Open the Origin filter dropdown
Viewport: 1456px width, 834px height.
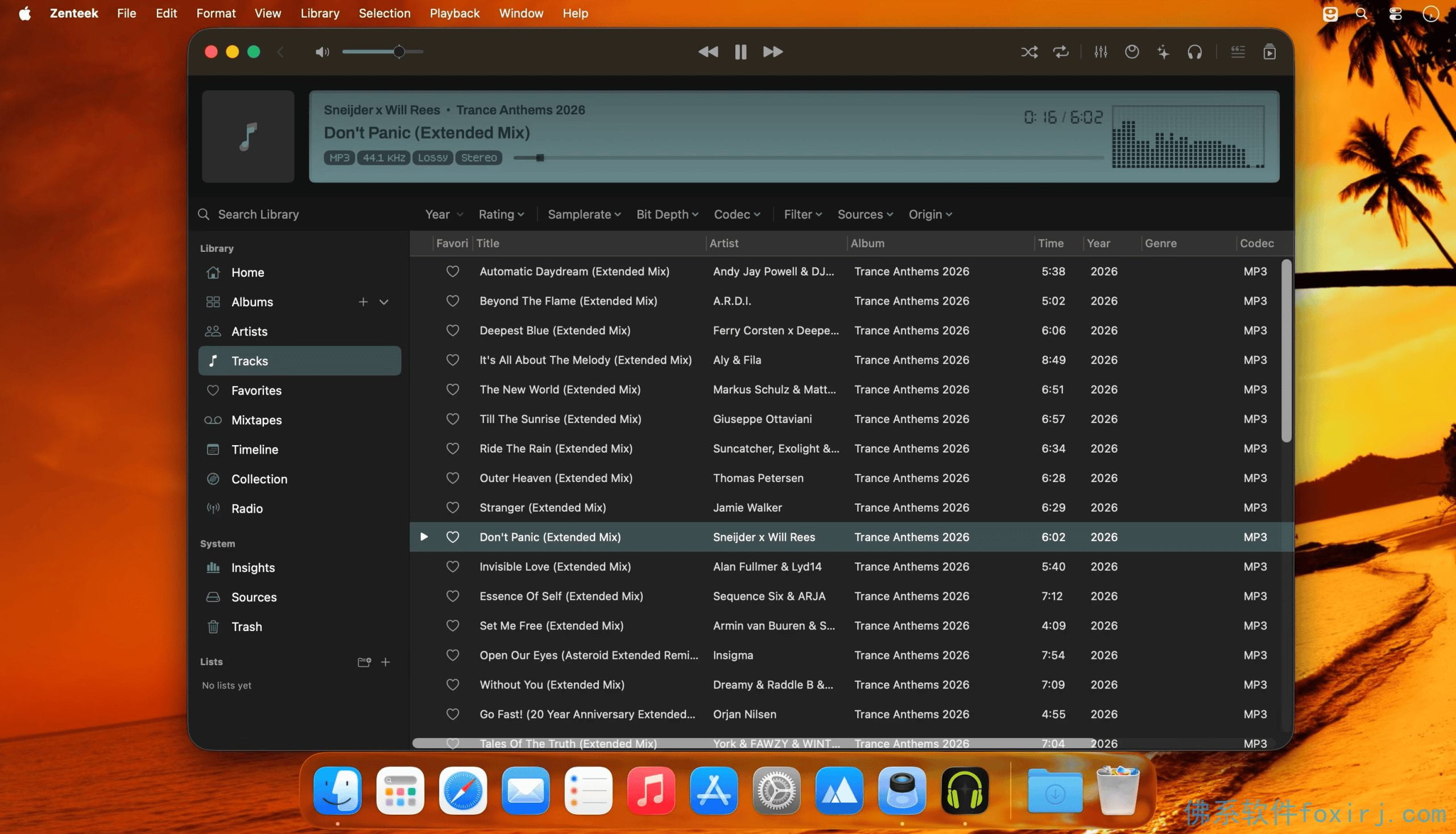click(x=930, y=214)
